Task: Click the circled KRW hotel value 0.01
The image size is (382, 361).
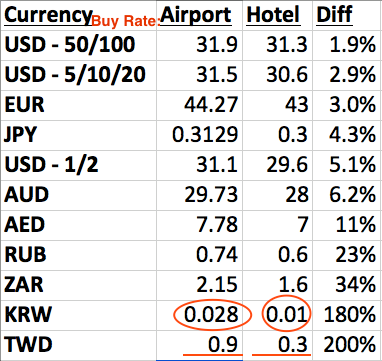Action: [286, 315]
